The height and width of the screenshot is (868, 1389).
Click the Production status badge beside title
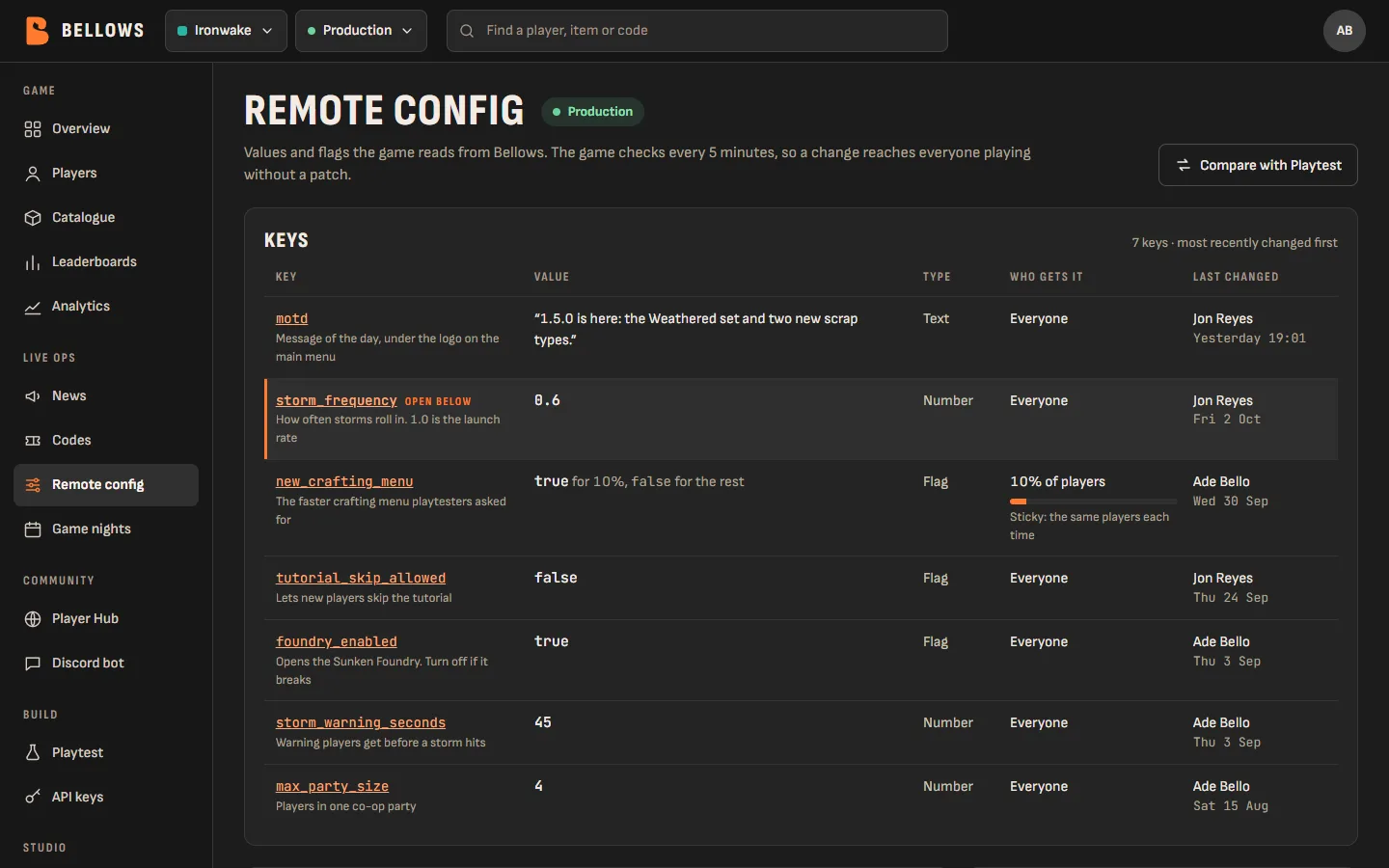pyautogui.click(x=592, y=112)
